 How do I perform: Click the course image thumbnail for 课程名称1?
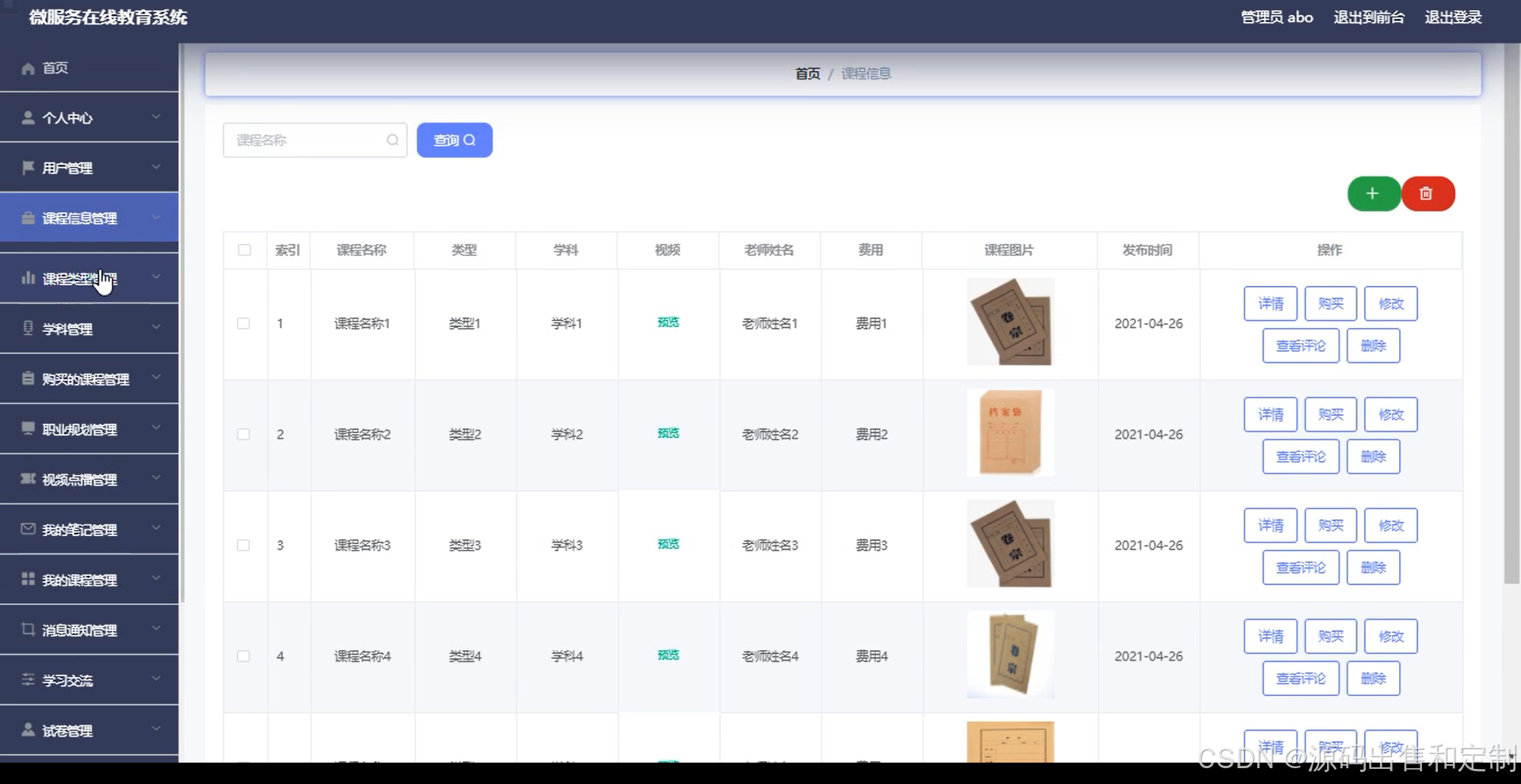pyautogui.click(x=1010, y=322)
